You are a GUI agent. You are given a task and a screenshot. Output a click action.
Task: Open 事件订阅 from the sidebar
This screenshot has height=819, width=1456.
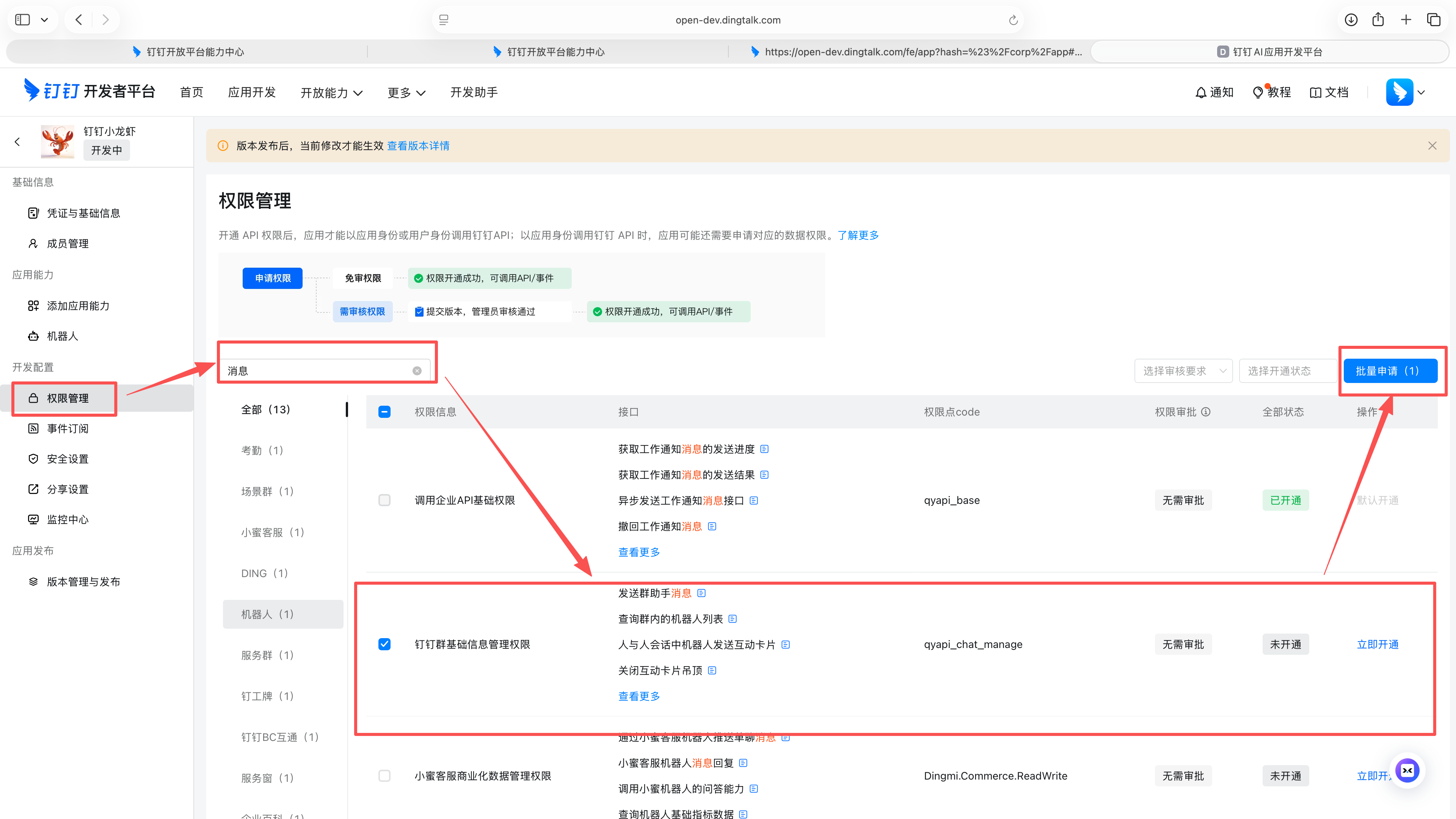point(68,428)
